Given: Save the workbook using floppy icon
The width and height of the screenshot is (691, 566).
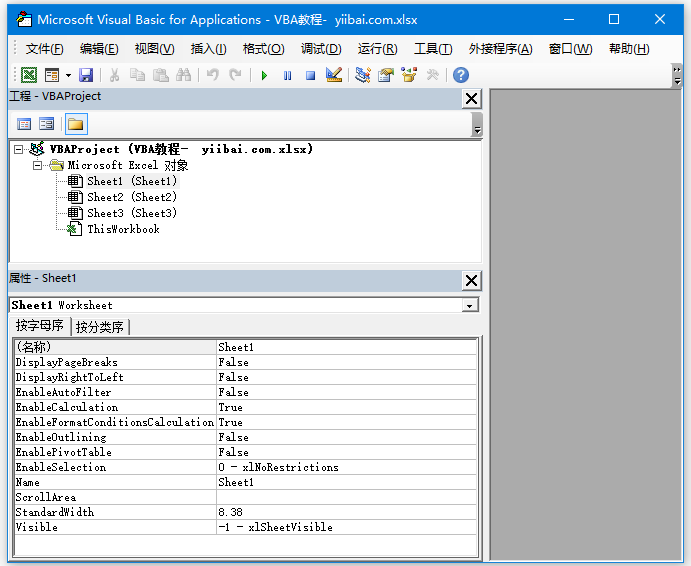Looking at the screenshot, I should (x=86, y=75).
